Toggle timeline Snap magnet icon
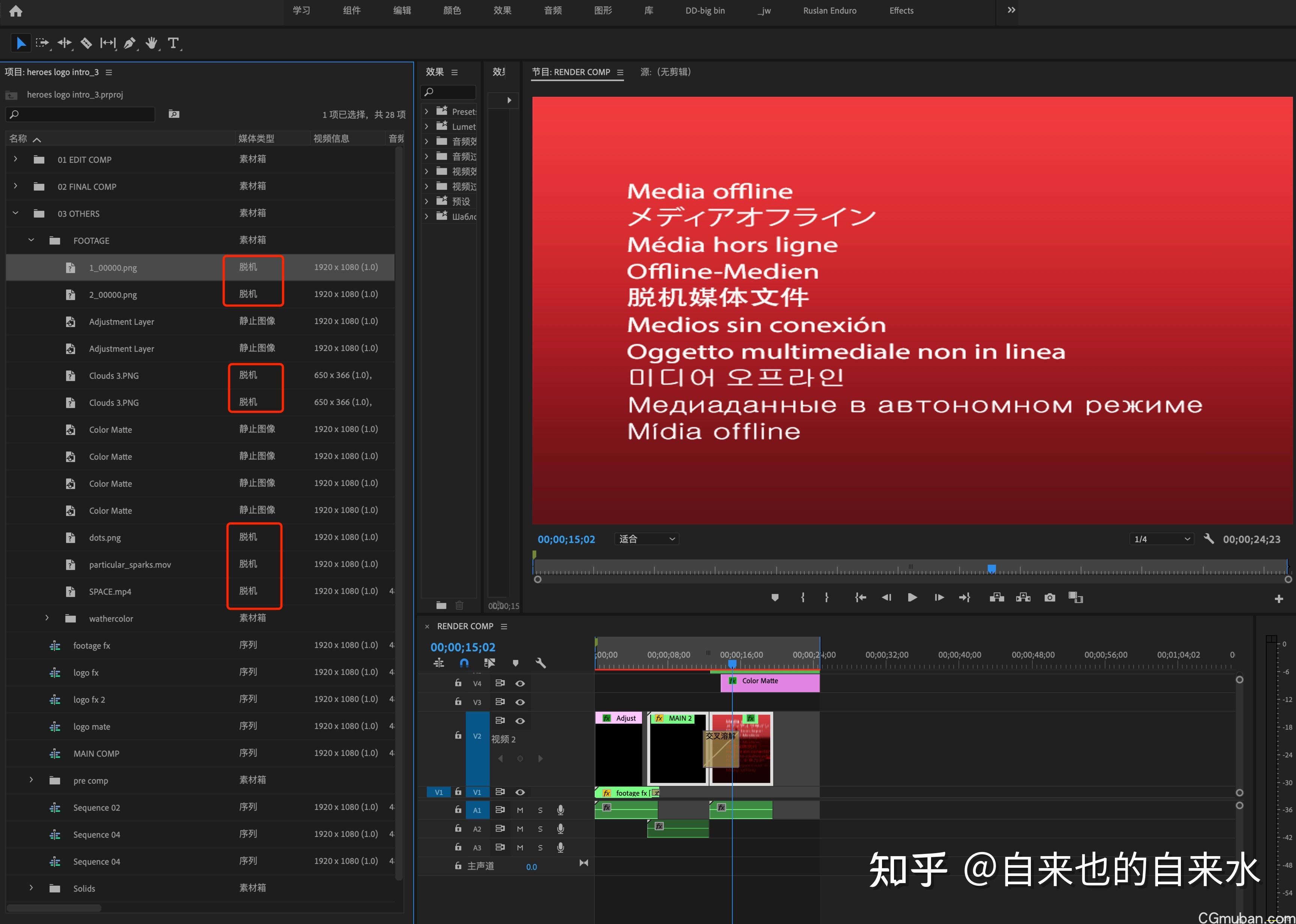This screenshot has width=1296, height=924. pos(464,663)
